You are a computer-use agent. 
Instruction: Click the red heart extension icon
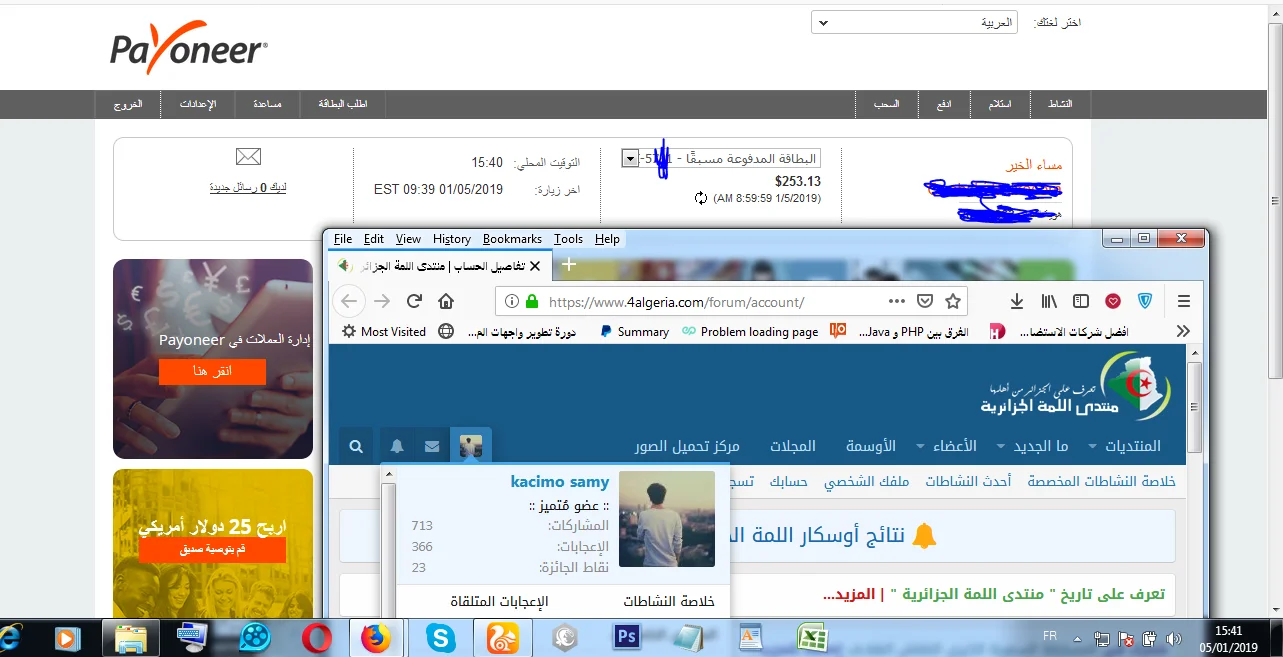[1113, 301]
